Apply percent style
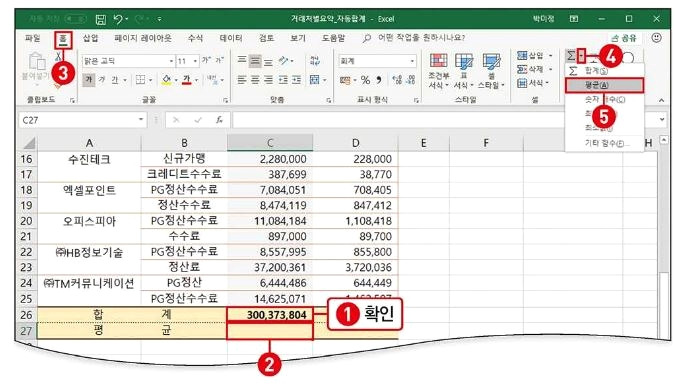675x385 pixels. (365, 80)
